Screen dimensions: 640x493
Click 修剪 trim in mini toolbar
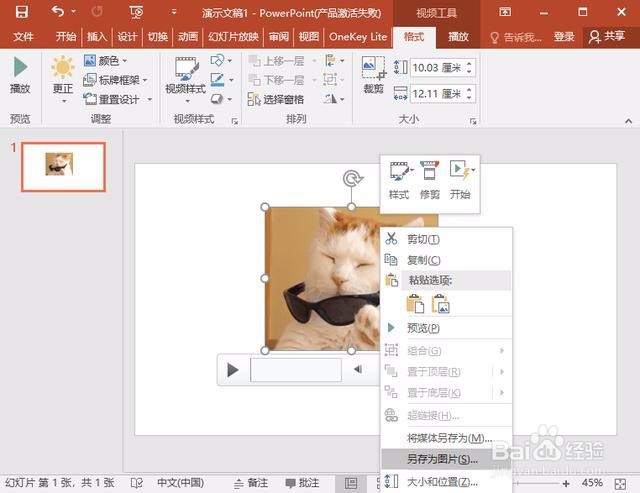[429, 180]
